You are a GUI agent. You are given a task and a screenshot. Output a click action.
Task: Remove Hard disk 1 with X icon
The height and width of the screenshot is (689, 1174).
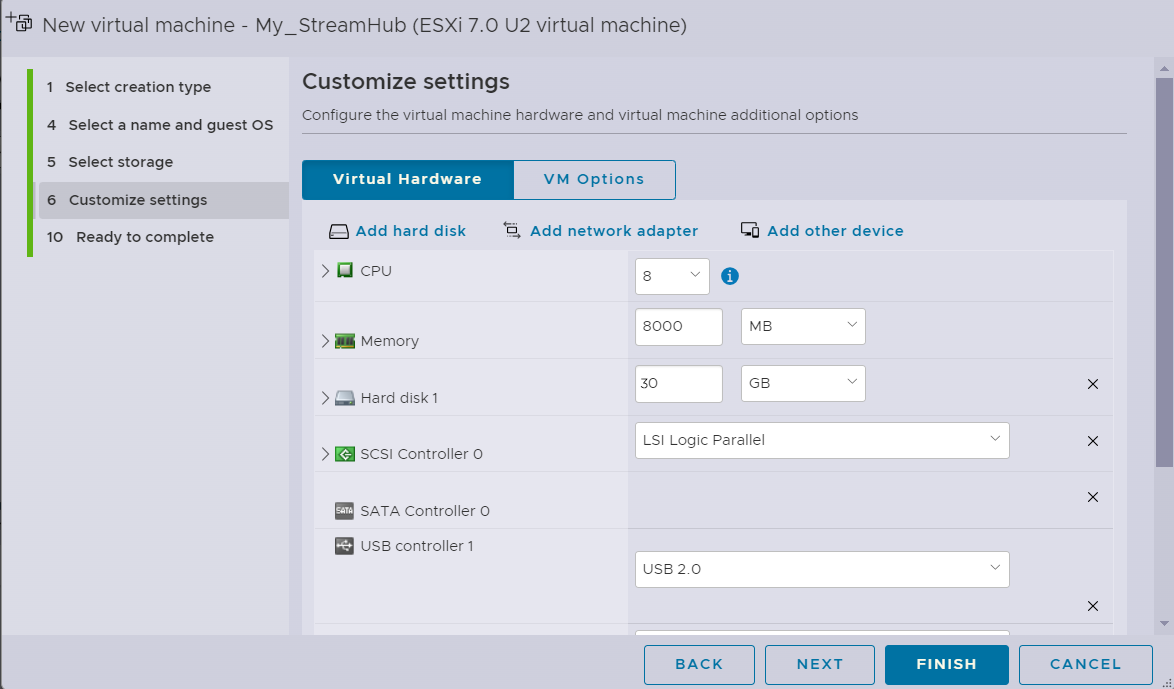click(1092, 384)
